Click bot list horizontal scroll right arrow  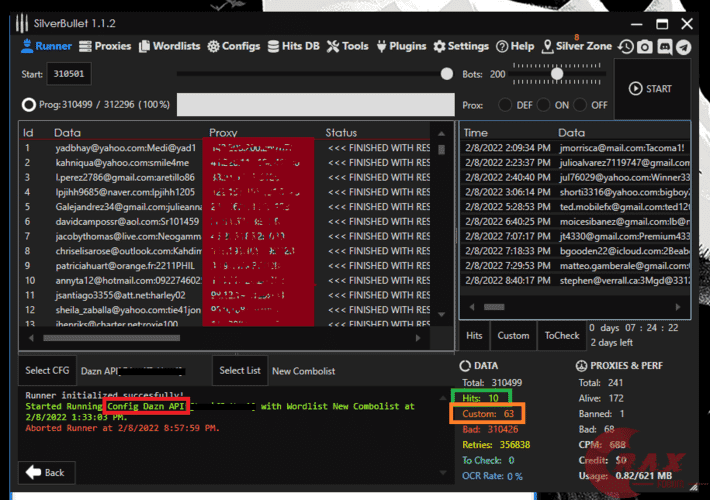click(418, 338)
